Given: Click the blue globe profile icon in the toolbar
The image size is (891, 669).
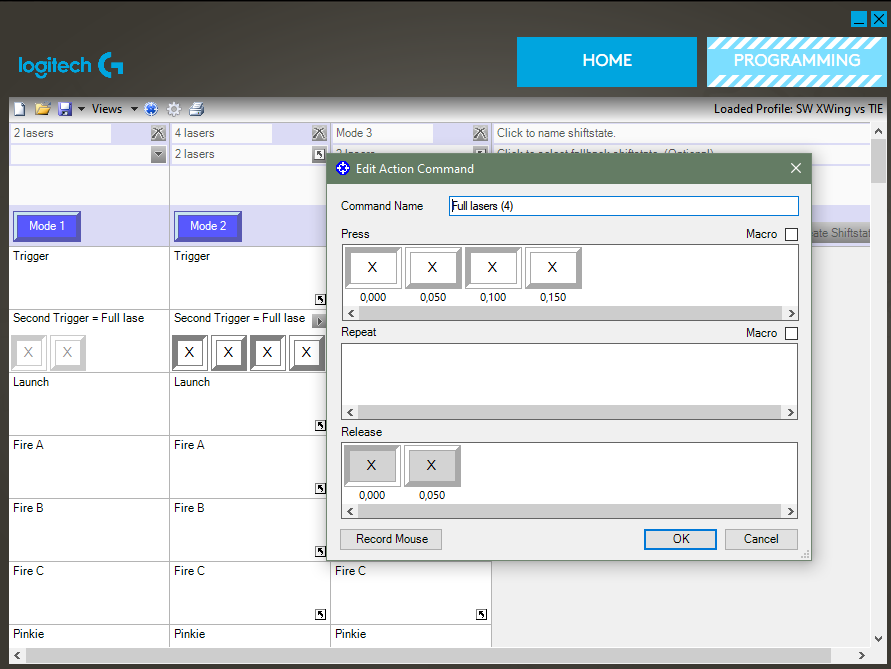Looking at the screenshot, I should (151, 109).
